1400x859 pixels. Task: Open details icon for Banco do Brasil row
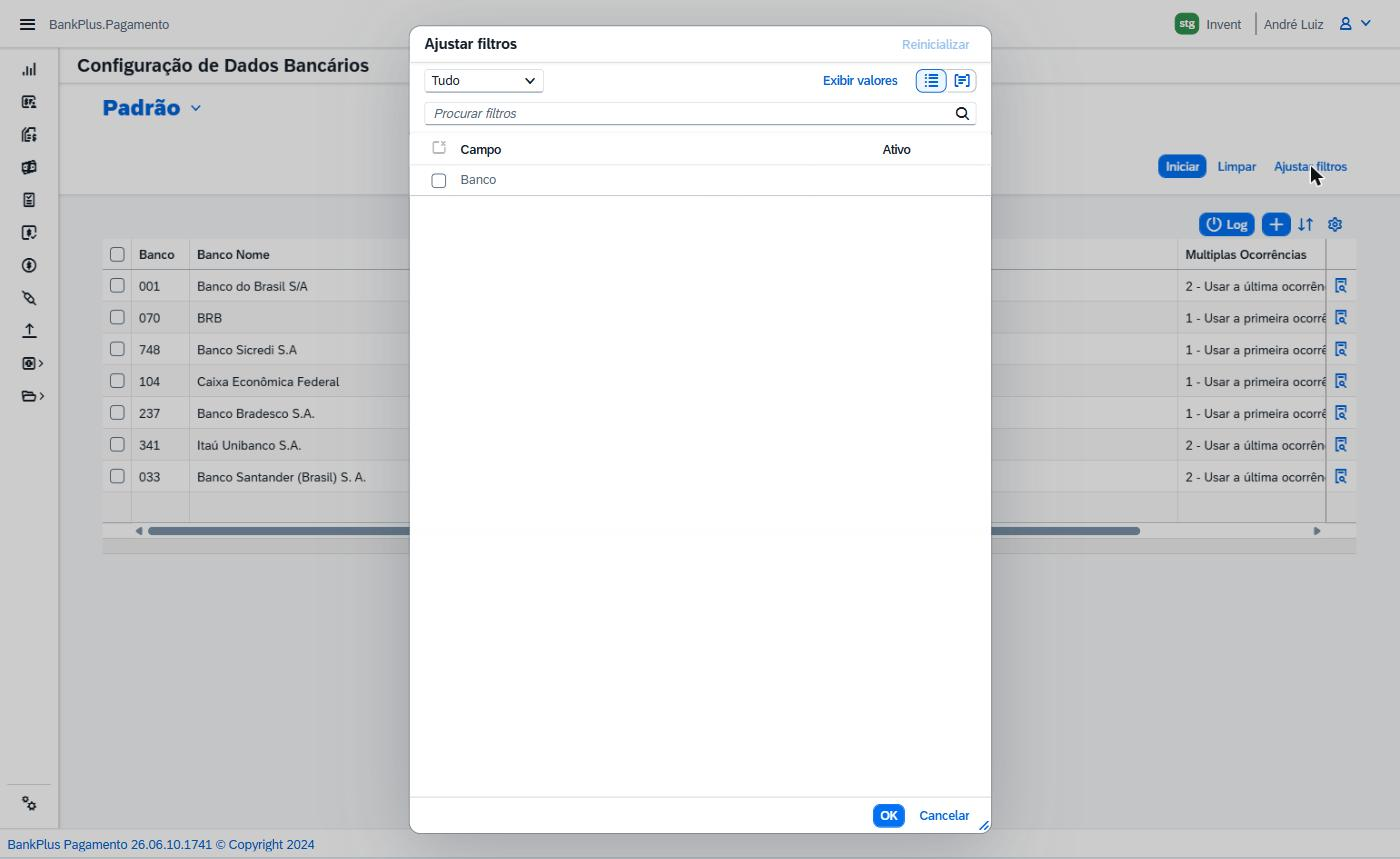coord(1341,286)
